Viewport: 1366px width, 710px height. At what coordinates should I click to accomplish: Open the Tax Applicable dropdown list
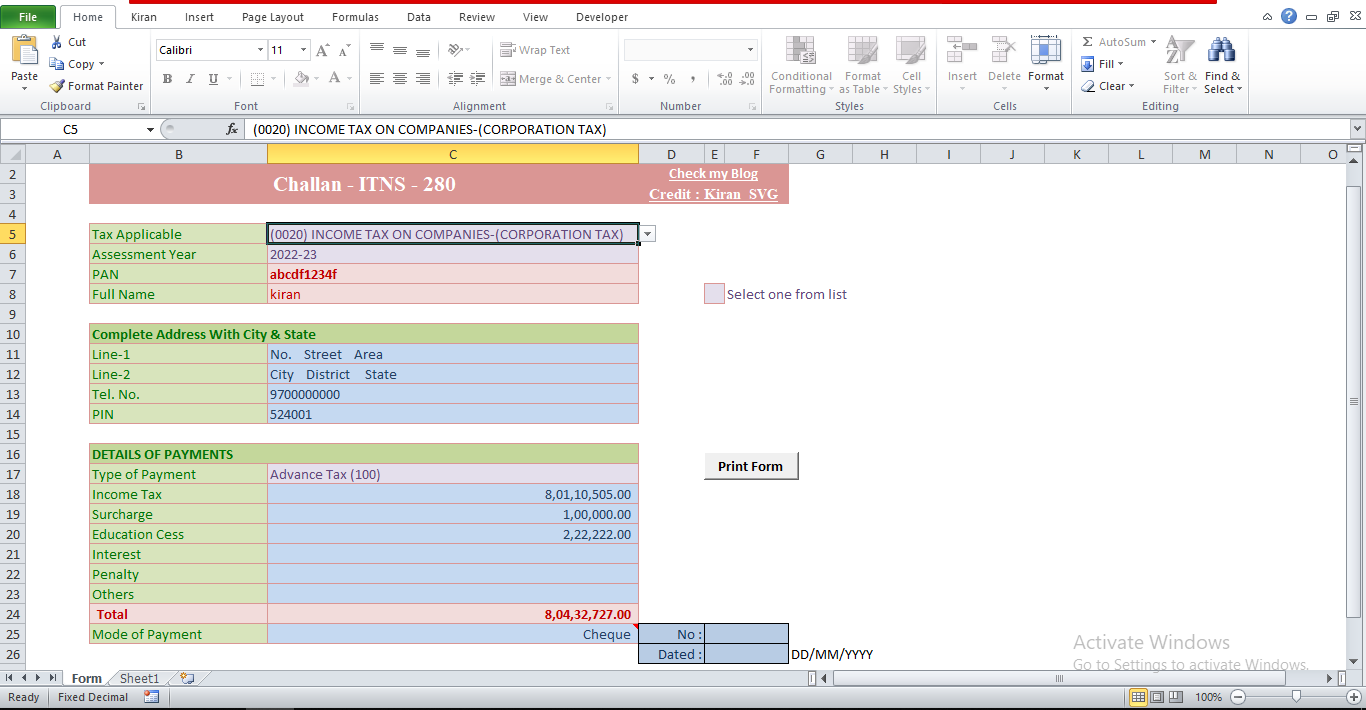(646, 233)
